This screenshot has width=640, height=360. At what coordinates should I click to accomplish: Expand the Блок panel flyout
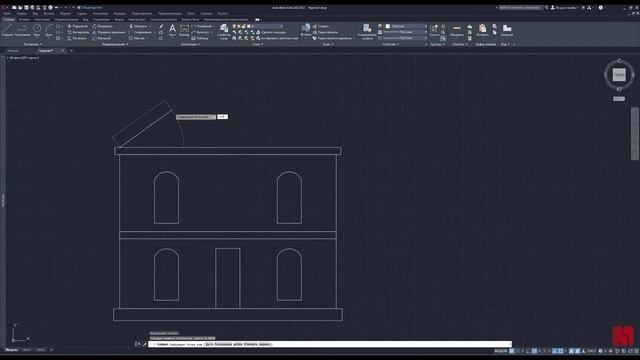point(328,44)
